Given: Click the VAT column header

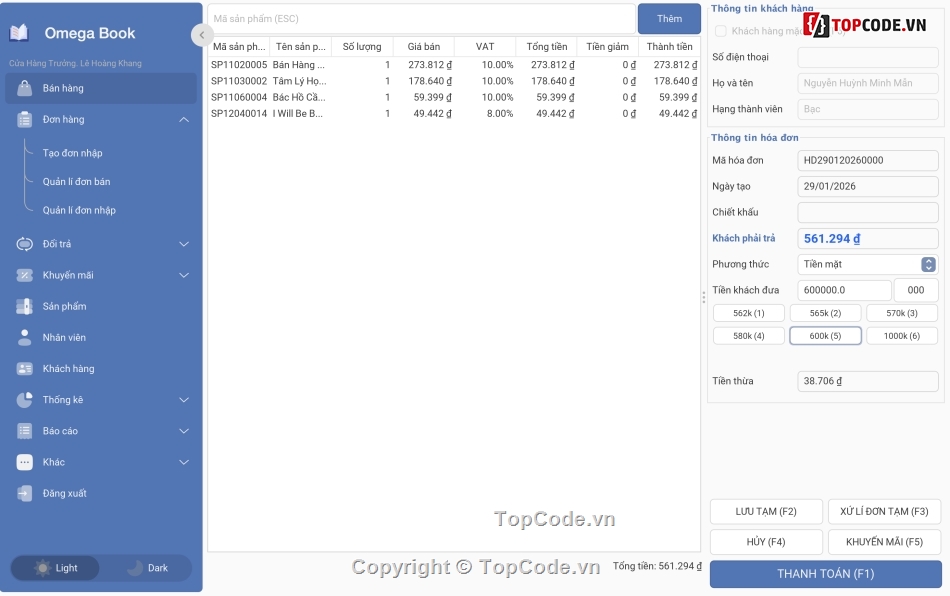Looking at the screenshot, I should pyautogui.click(x=485, y=47).
